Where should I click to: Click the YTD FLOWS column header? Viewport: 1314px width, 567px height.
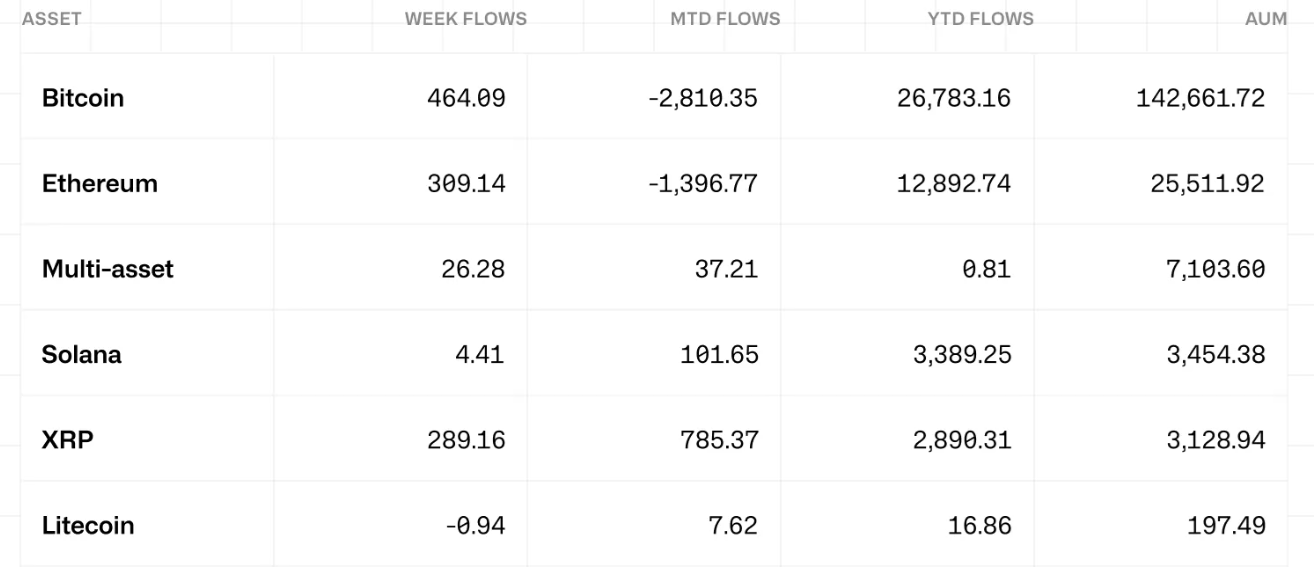(x=981, y=19)
